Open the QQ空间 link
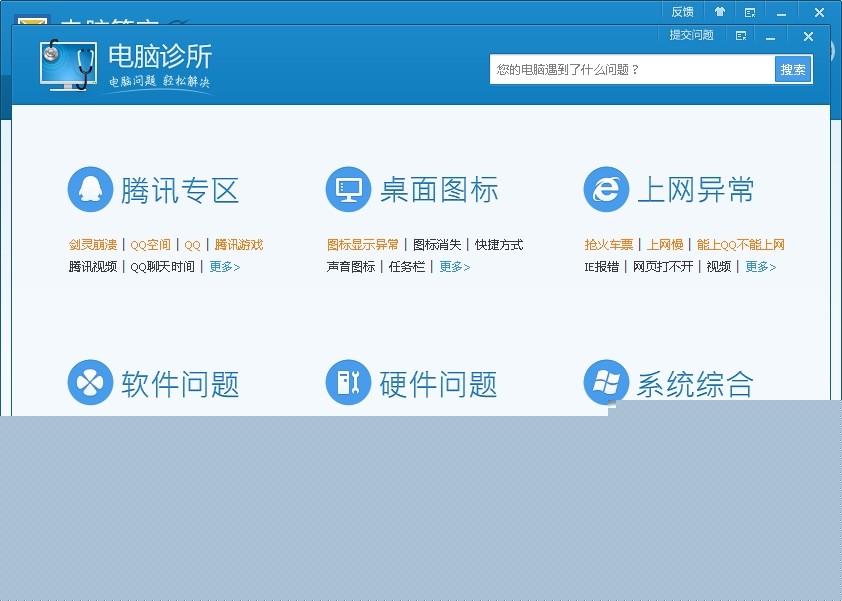This screenshot has width=842, height=601. coord(150,245)
